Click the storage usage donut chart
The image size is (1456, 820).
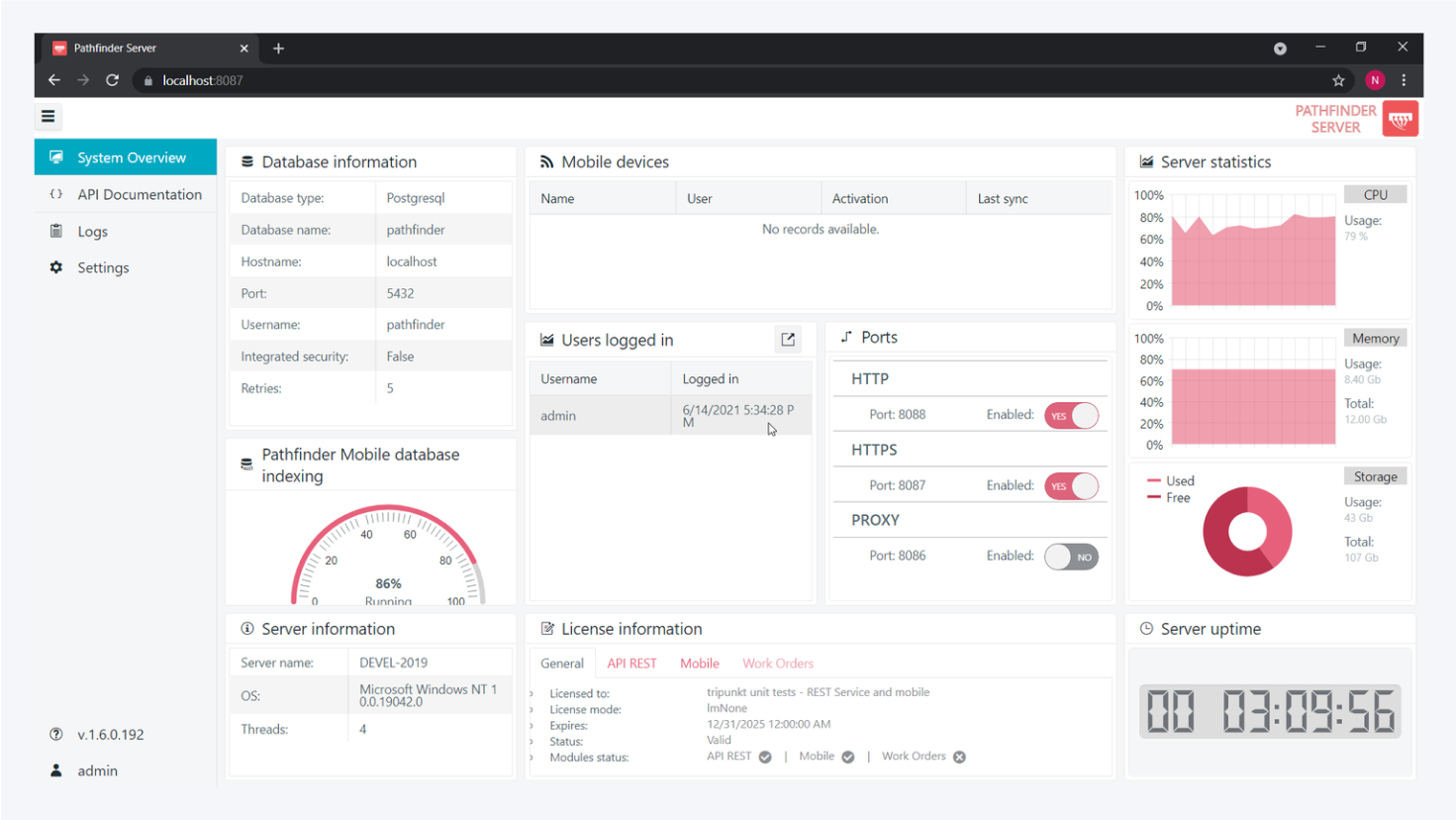[x=1247, y=532]
